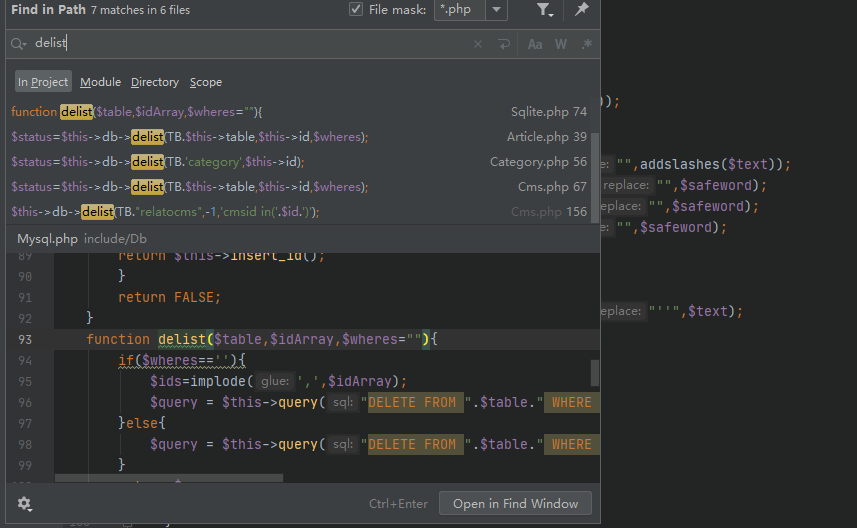Image resolution: width=857 pixels, height=528 pixels.
Task: Click in the delist search input field
Action: (x=250, y=44)
